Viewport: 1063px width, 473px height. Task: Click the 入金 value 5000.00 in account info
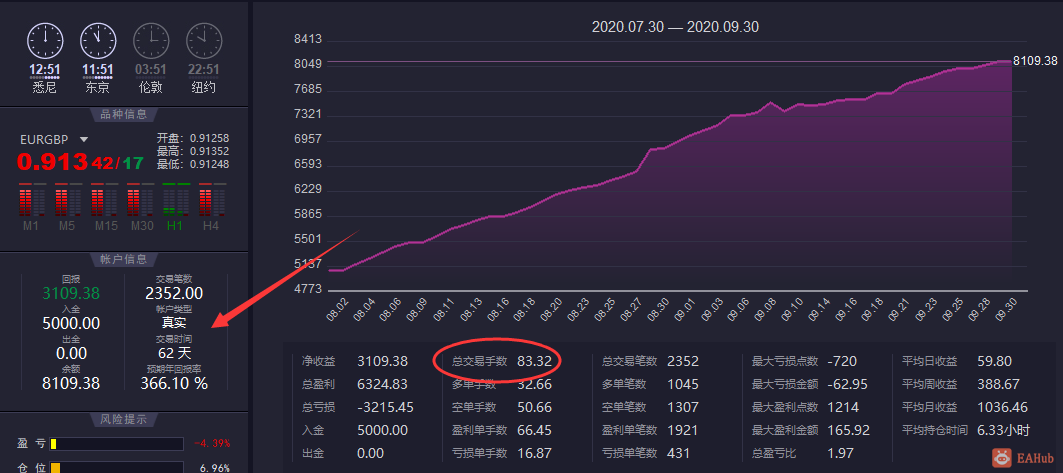71,323
